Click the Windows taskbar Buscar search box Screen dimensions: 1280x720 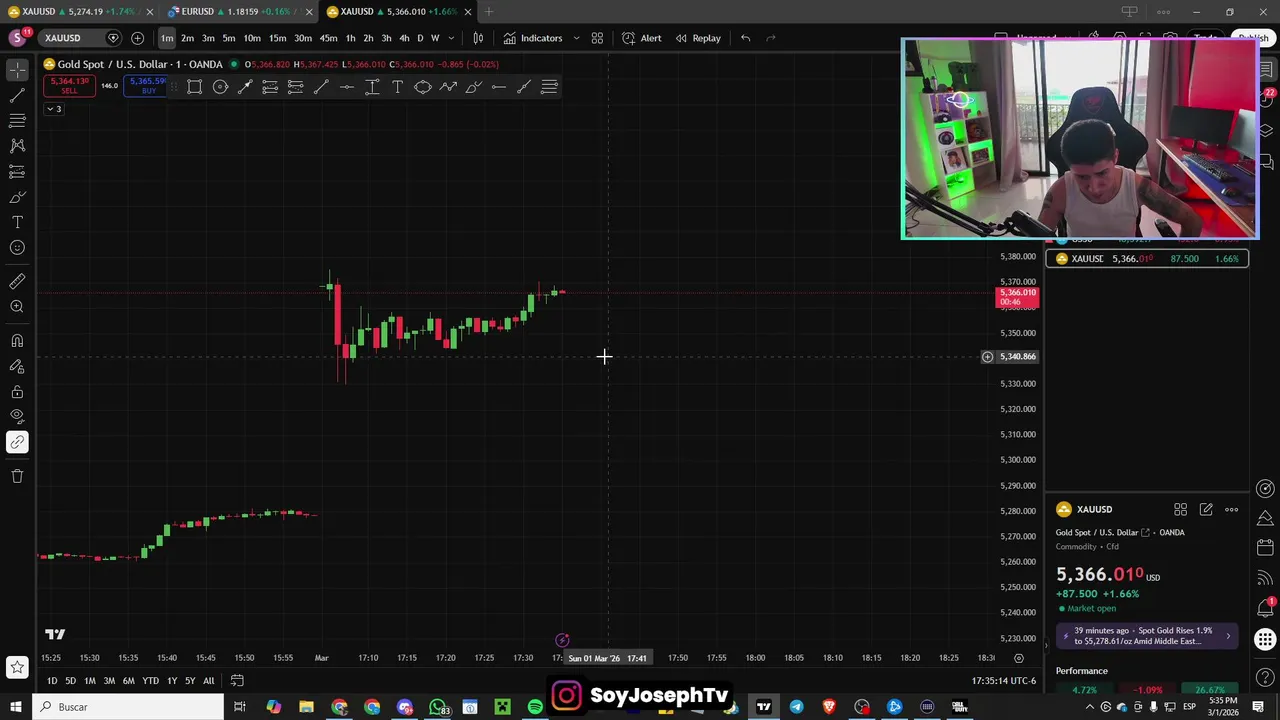coord(128,707)
